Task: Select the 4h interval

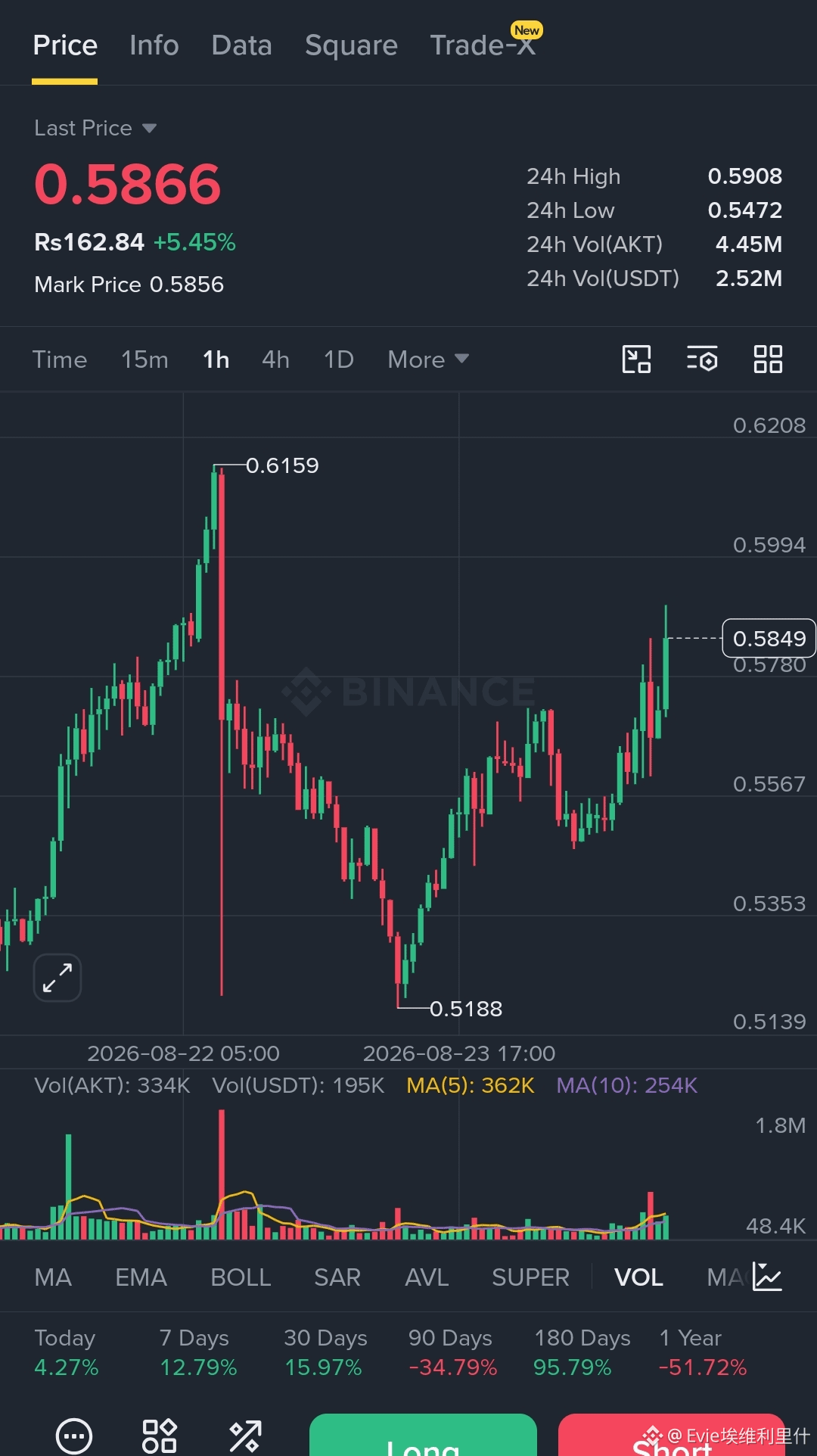Action: pos(275,359)
